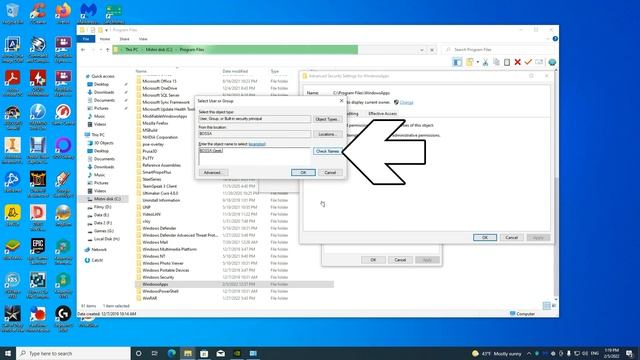The width and height of the screenshot is (640, 360).
Task: Open Mail app from the taskbar
Action: (x=220, y=353)
